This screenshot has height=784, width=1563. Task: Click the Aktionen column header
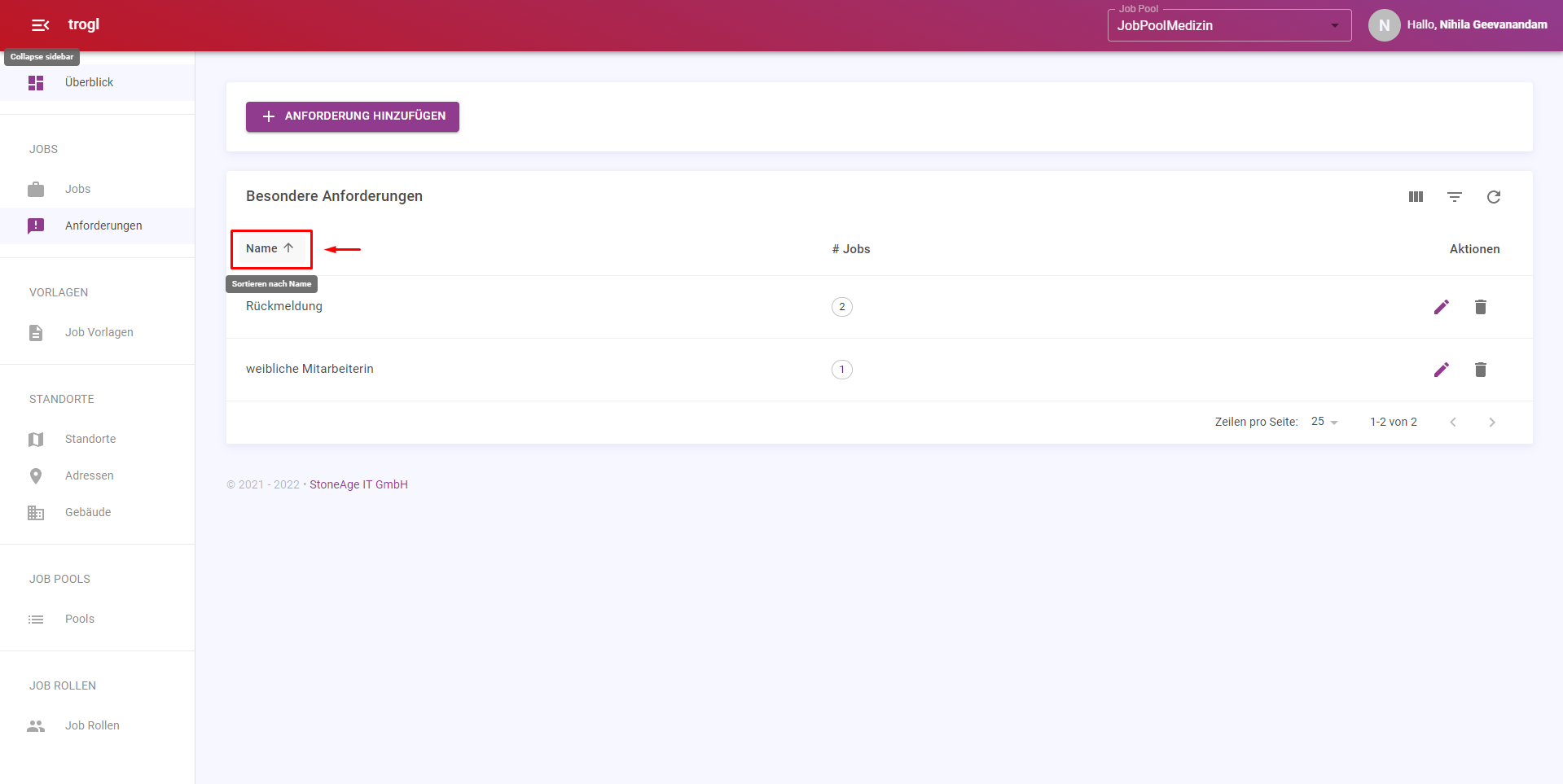point(1474,249)
